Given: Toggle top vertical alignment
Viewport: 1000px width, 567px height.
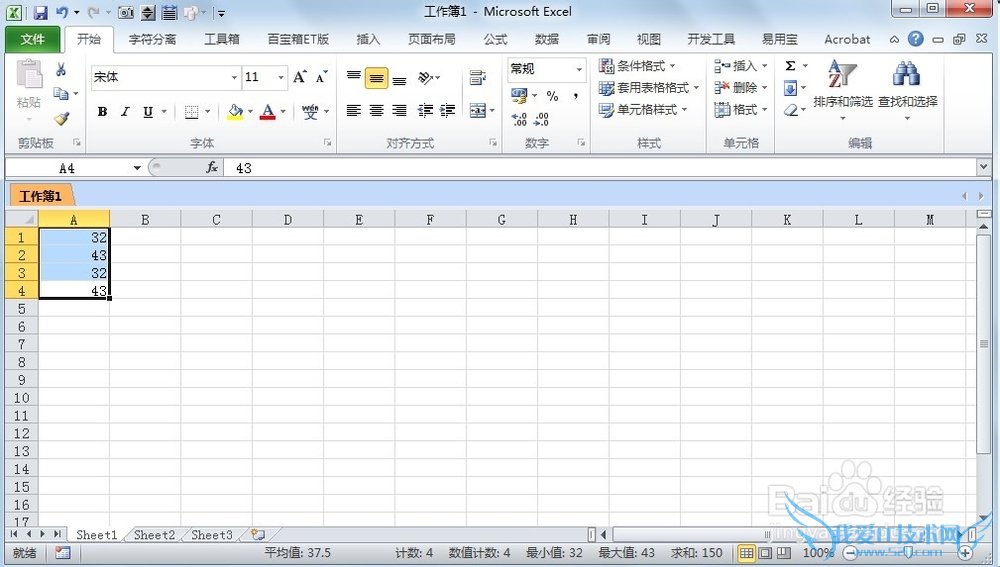Looking at the screenshot, I should 353,77.
